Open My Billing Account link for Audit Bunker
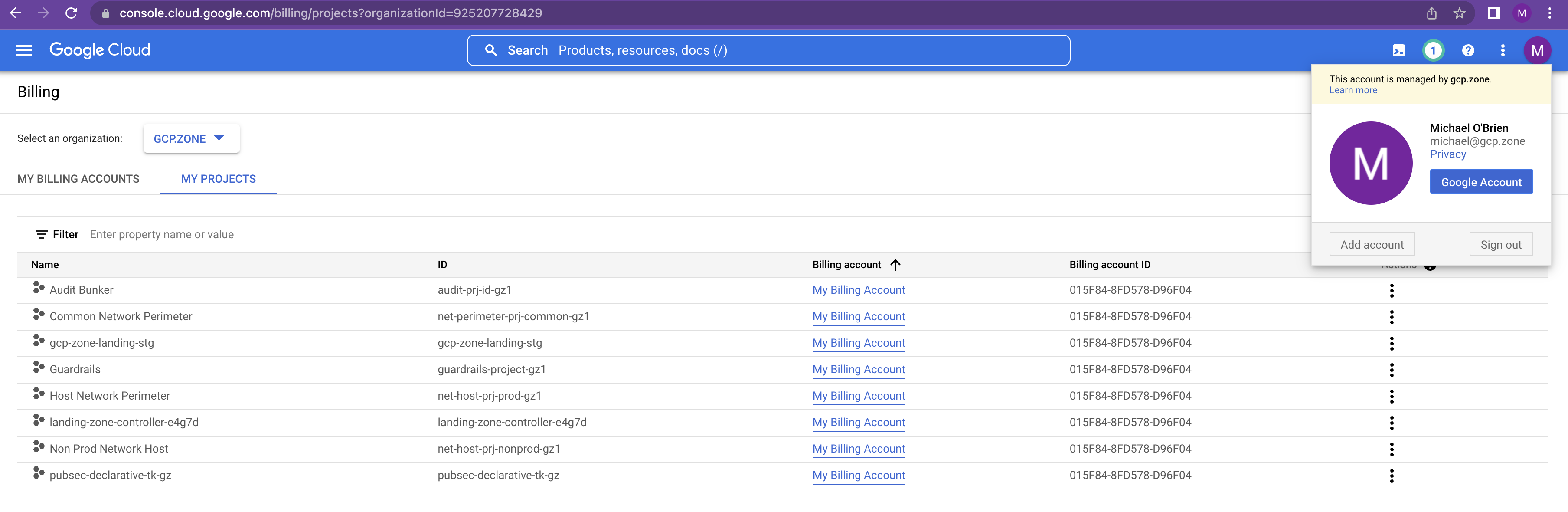The image size is (1568, 512). tap(858, 290)
